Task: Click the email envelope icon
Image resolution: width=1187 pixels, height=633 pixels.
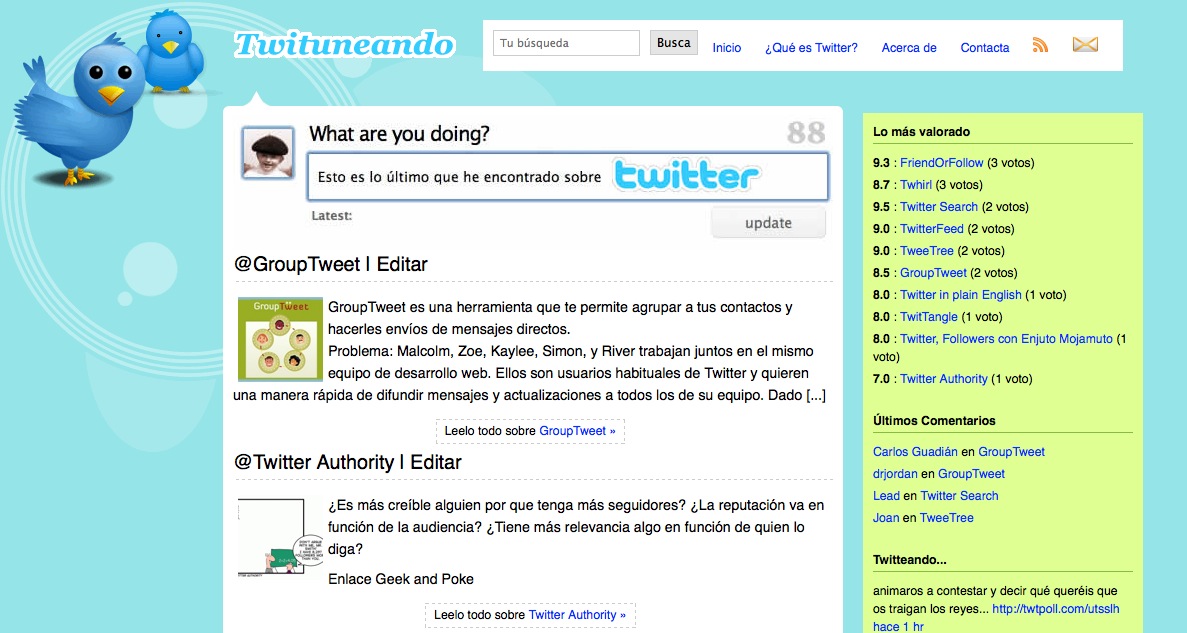Action: click(1085, 45)
